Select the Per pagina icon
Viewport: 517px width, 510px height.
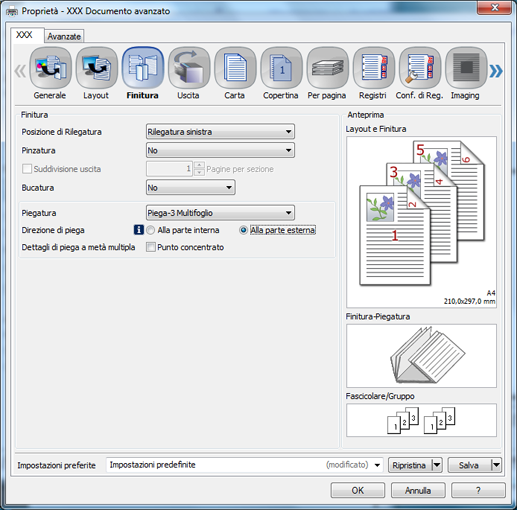[327, 68]
